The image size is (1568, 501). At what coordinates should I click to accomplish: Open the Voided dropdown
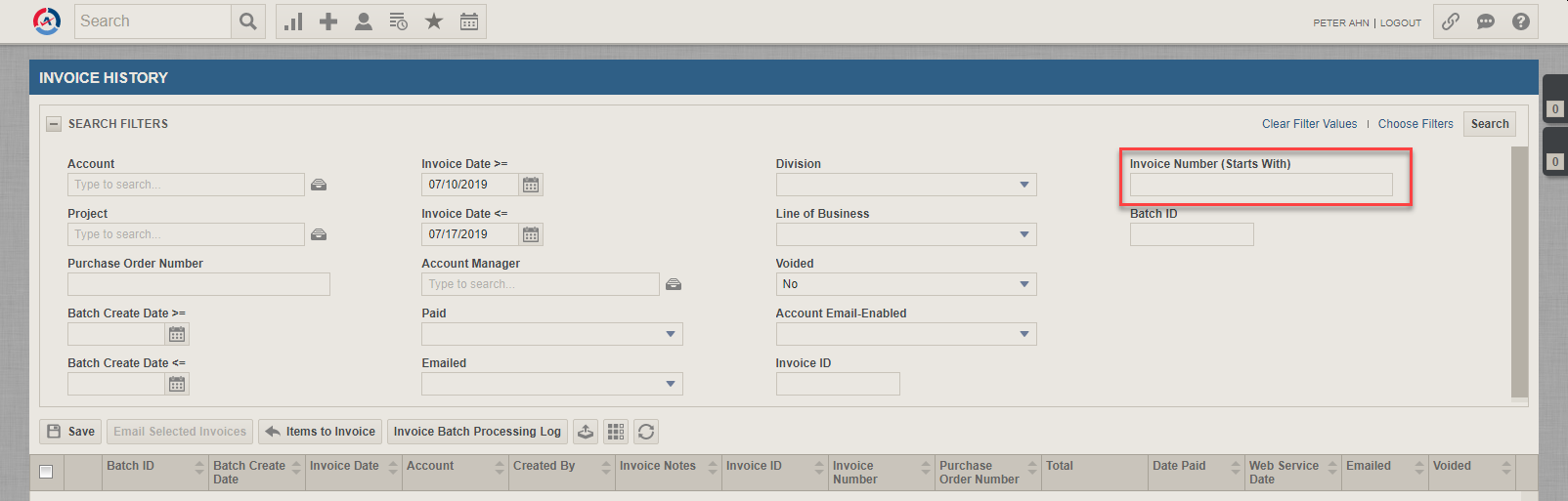tap(1024, 284)
